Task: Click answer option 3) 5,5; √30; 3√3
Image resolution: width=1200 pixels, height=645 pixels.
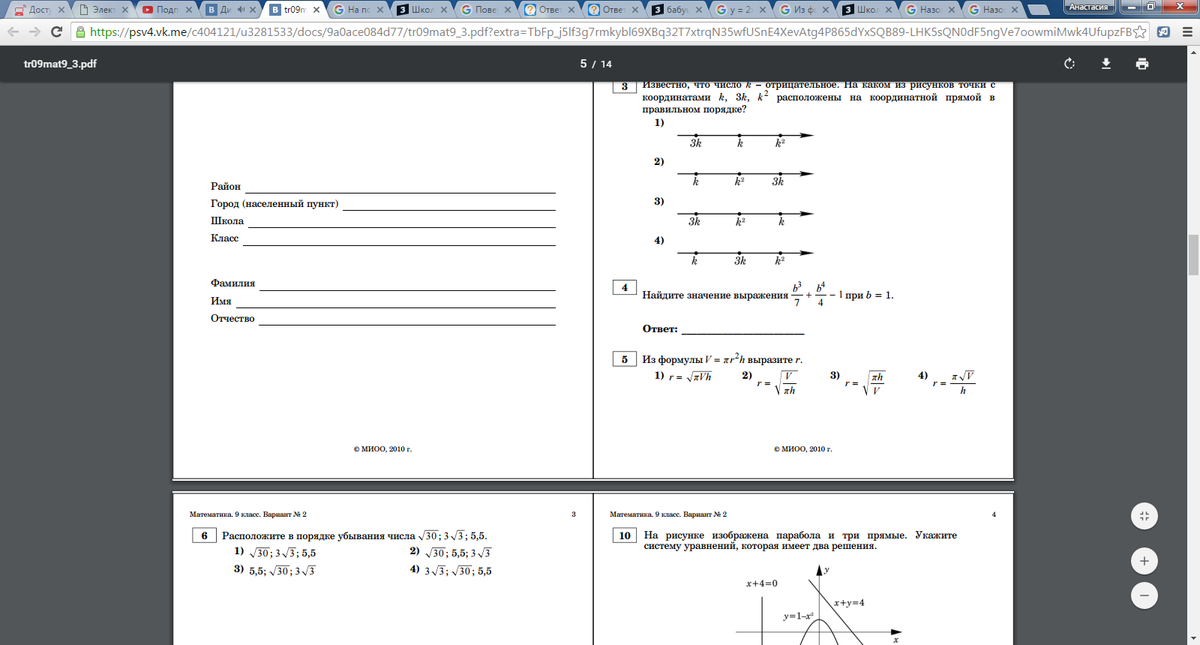Action: (274, 570)
